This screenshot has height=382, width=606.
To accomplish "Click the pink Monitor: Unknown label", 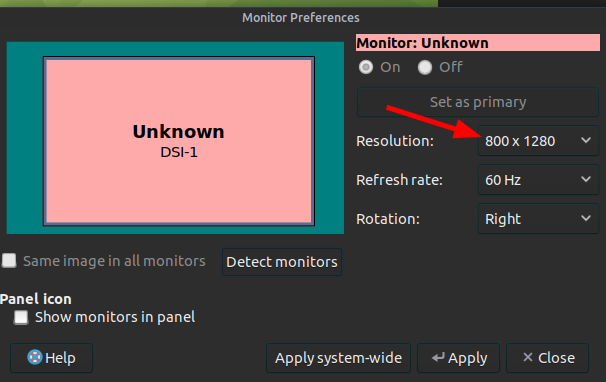I will pos(478,43).
